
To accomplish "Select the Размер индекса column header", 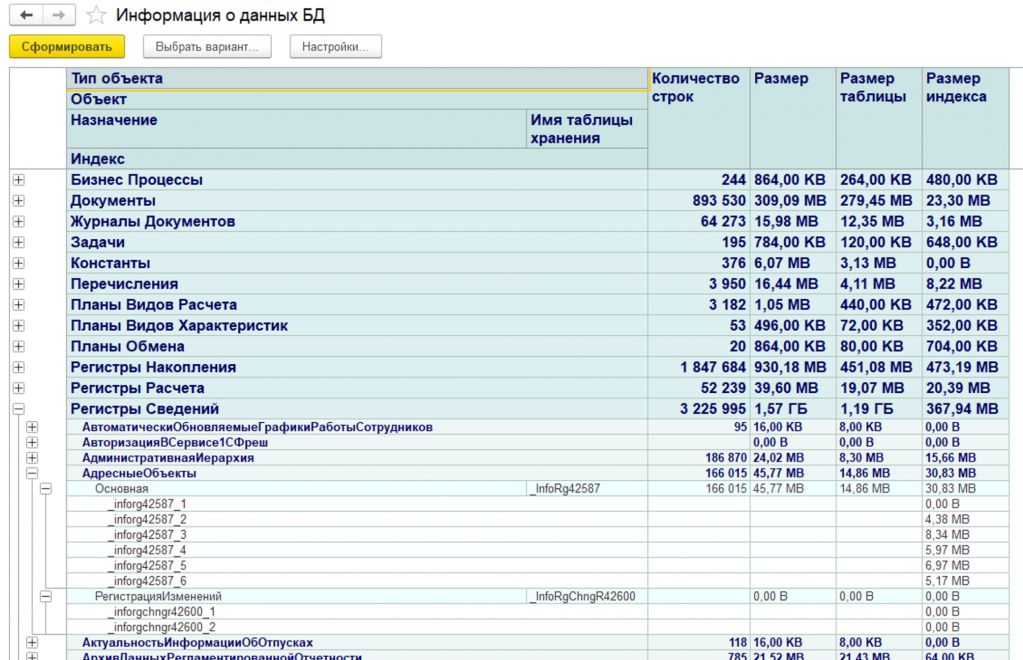I will point(965,118).
